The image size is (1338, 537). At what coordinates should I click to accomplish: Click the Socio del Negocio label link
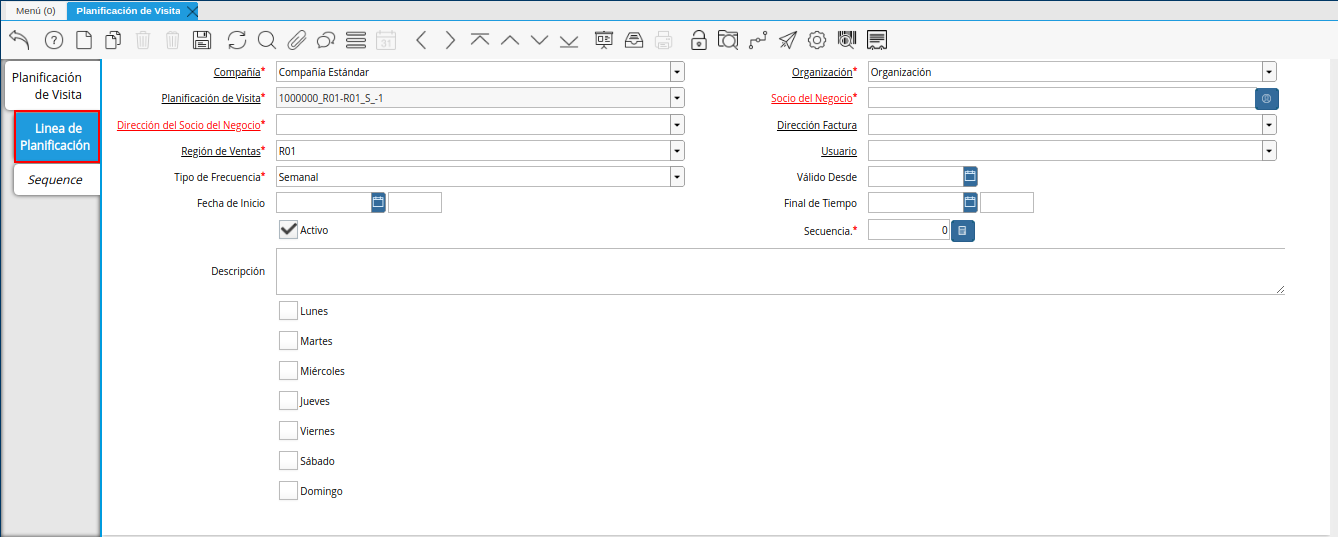click(811, 98)
